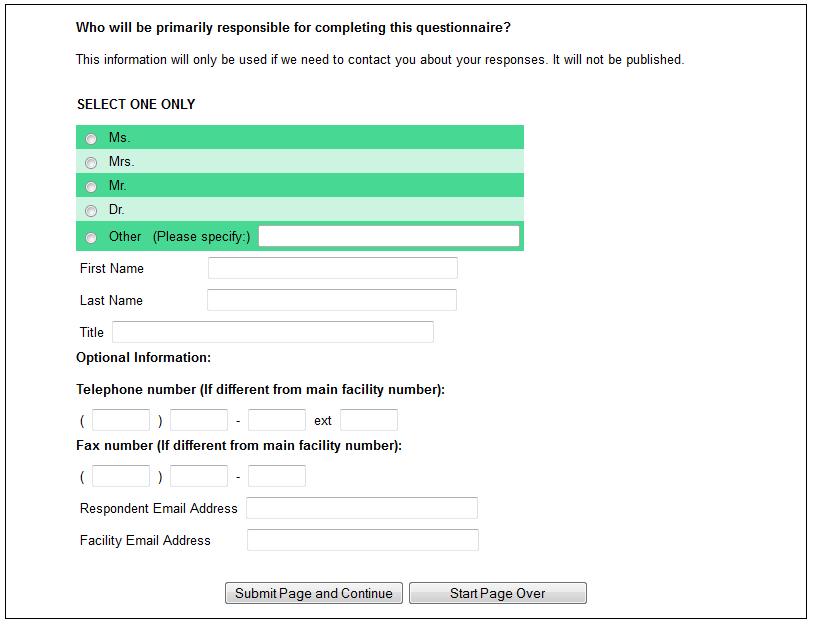Focus the telephone prefix field
This screenshot has width=815, height=626.
[x=199, y=420]
